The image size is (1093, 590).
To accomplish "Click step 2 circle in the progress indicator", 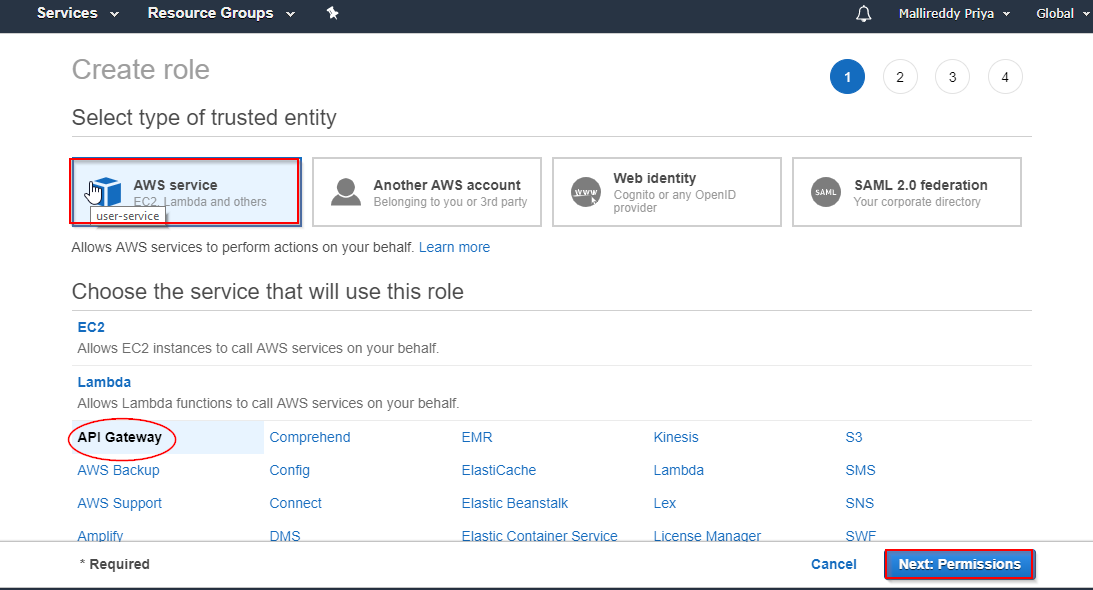I will [900, 76].
